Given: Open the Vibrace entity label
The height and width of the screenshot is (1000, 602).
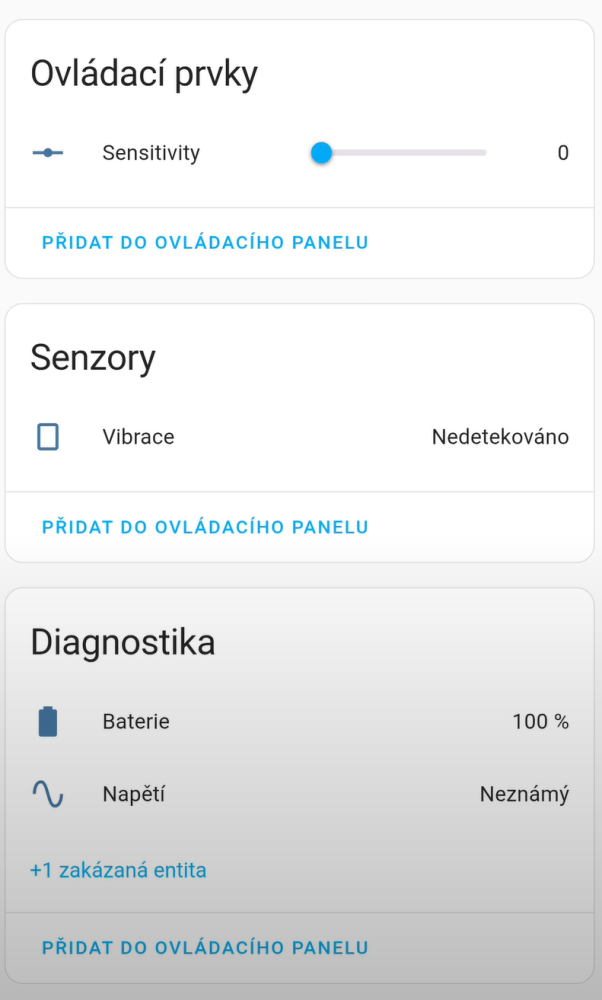Looking at the screenshot, I should click(138, 437).
